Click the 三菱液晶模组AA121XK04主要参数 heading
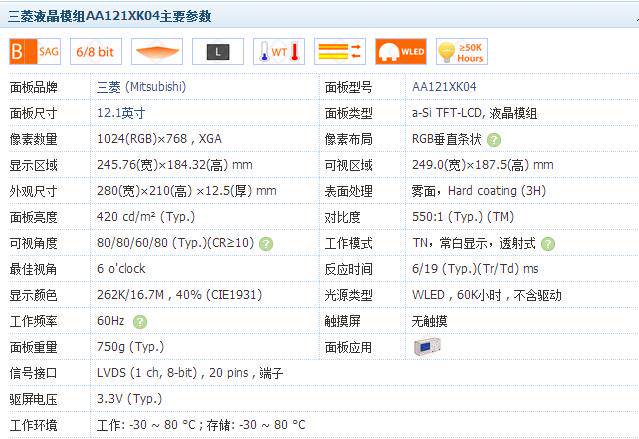The image size is (639, 439). 110,16
